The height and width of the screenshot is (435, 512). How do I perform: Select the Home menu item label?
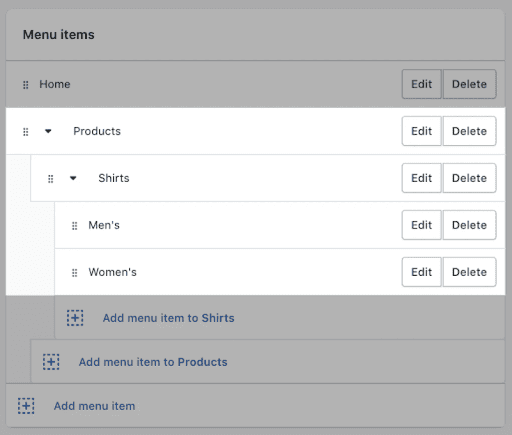[55, 84]
